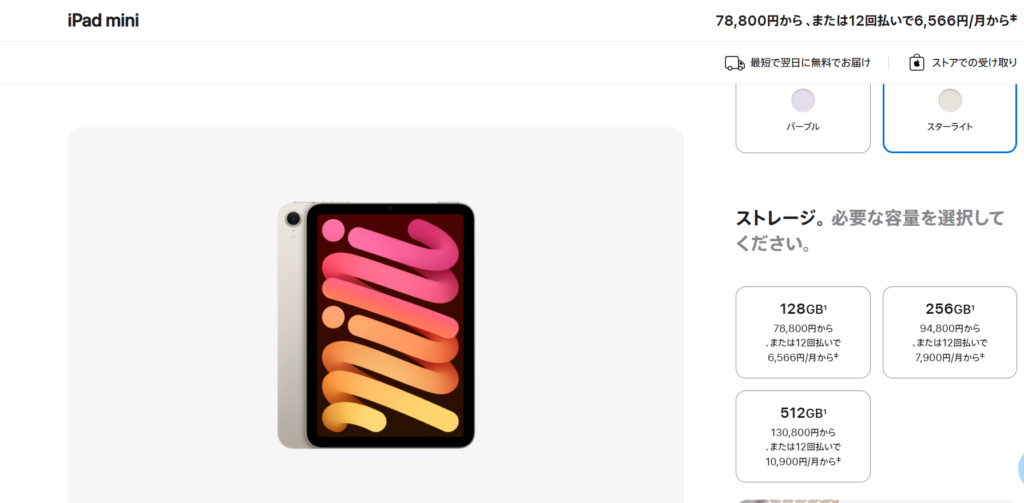The height and width of the screenshot is (503, 1024).
Task: Click the iPad mini product image
Action: [376, 325]
